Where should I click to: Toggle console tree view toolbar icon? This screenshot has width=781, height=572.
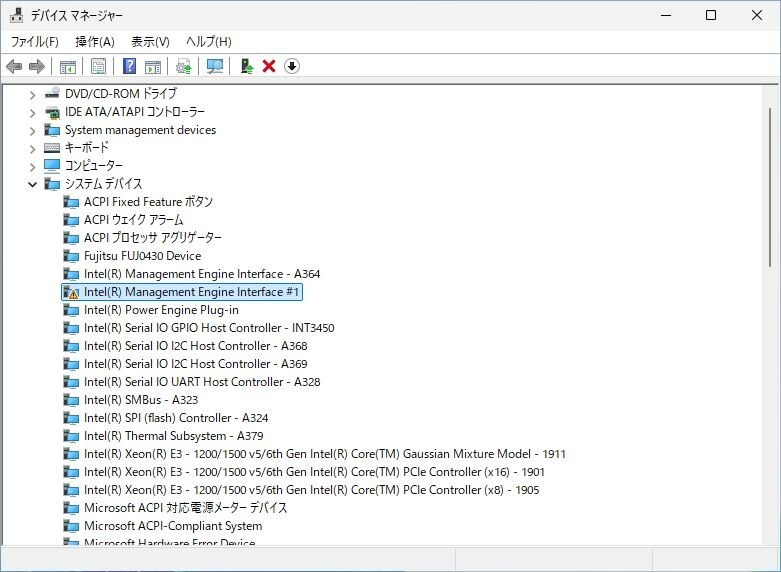(x=68, y=66)
